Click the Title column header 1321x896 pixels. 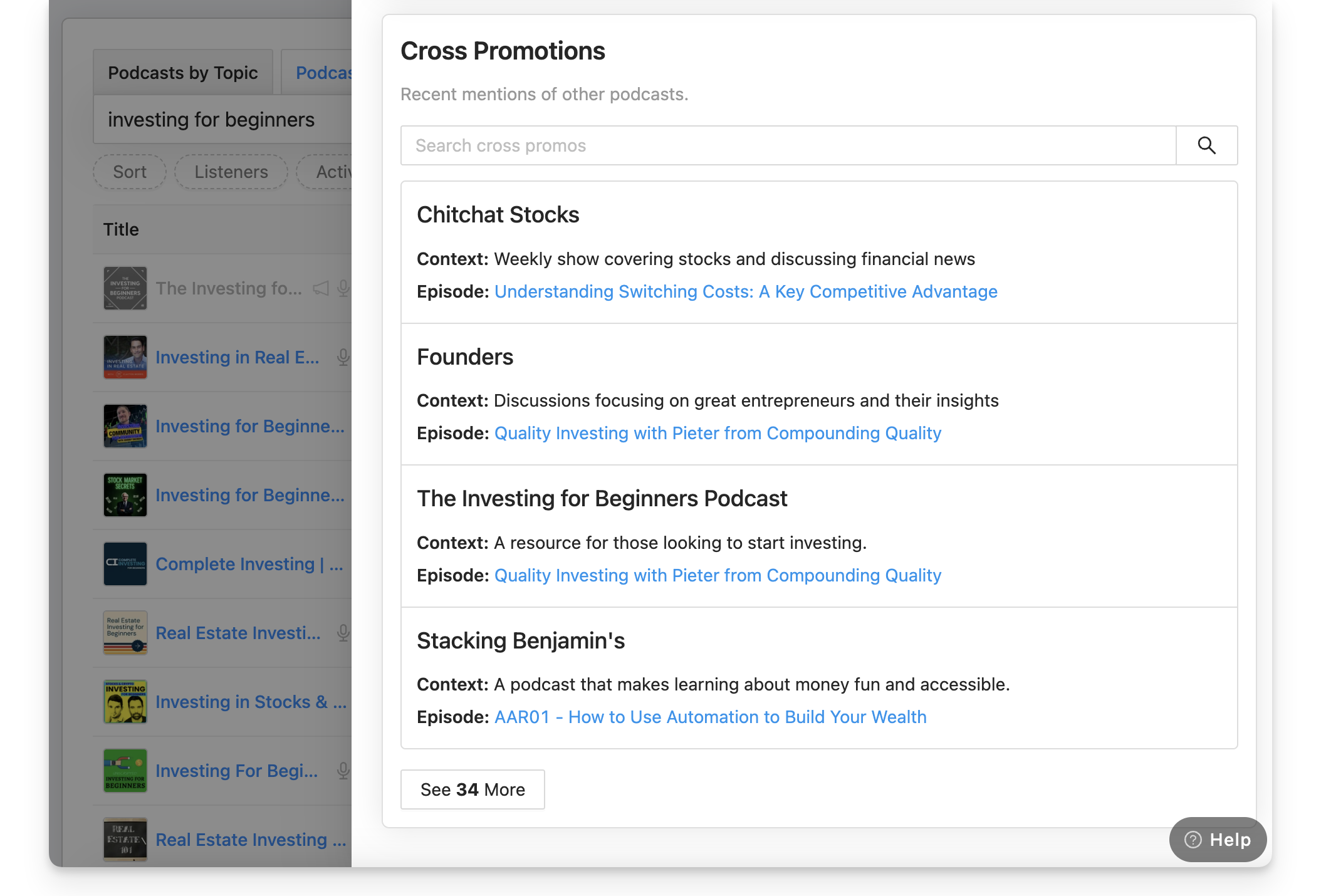point(121,229)
